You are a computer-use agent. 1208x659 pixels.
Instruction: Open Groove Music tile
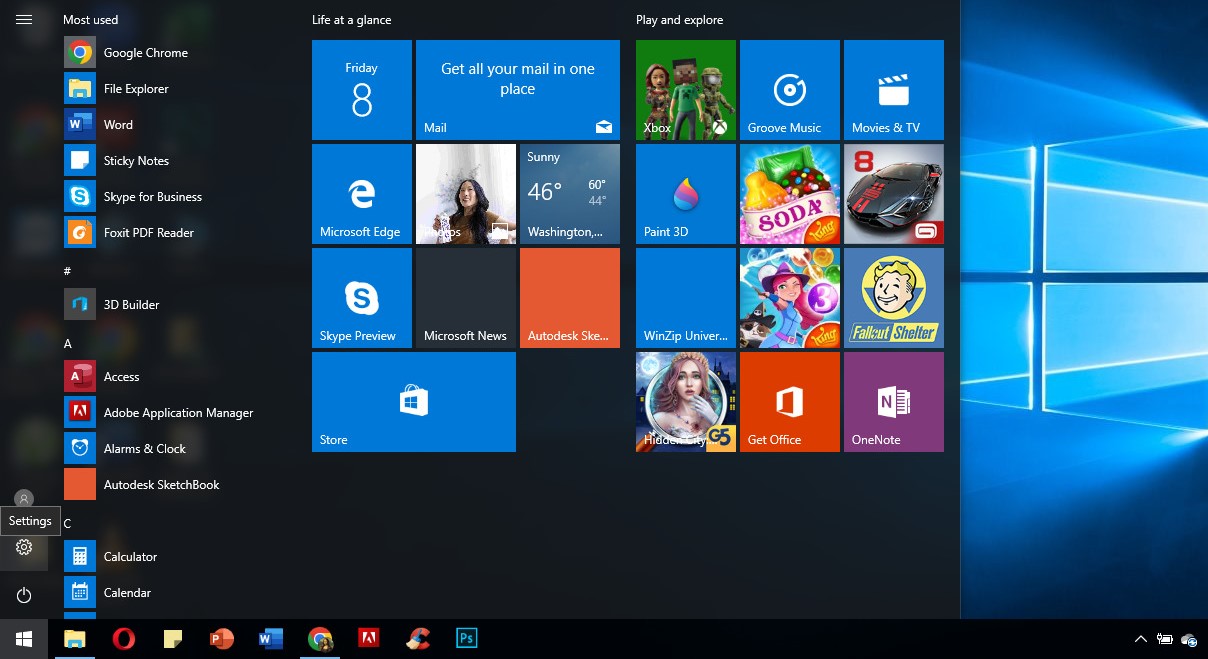coord(790,90)
